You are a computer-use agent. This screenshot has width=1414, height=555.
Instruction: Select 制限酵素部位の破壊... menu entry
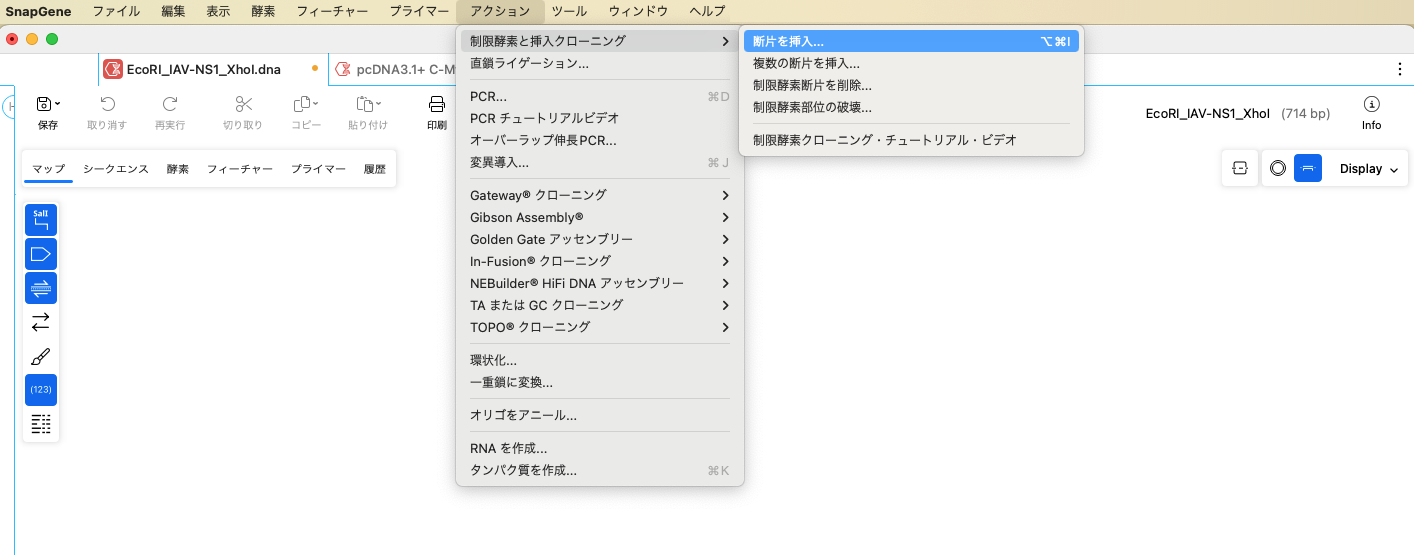[x=911, y=107]
